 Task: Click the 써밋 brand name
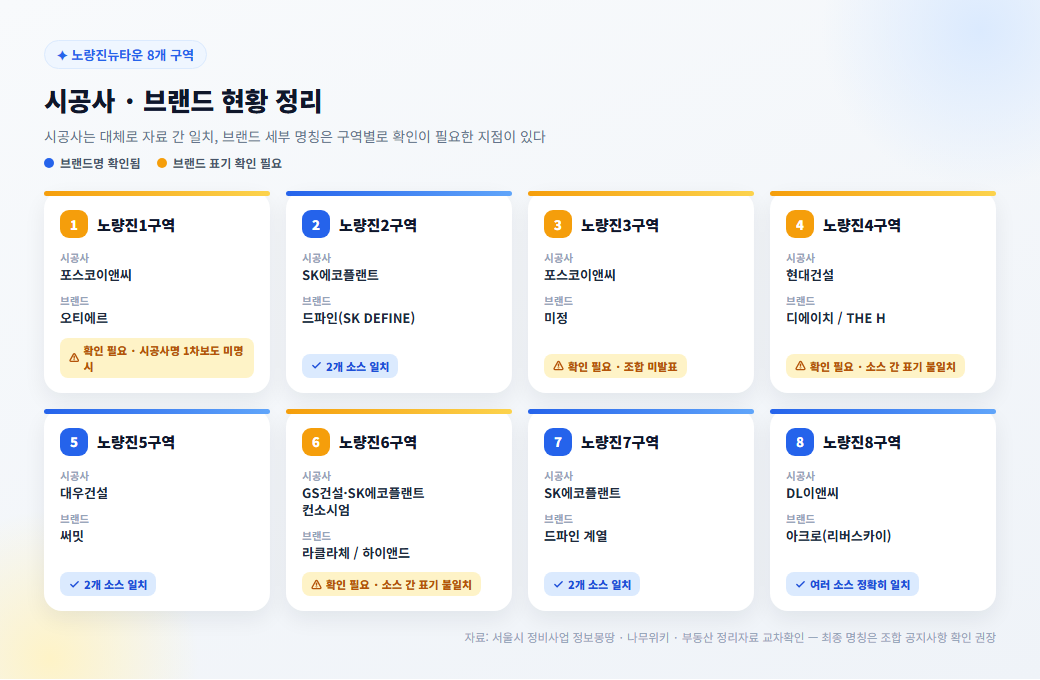72,536
